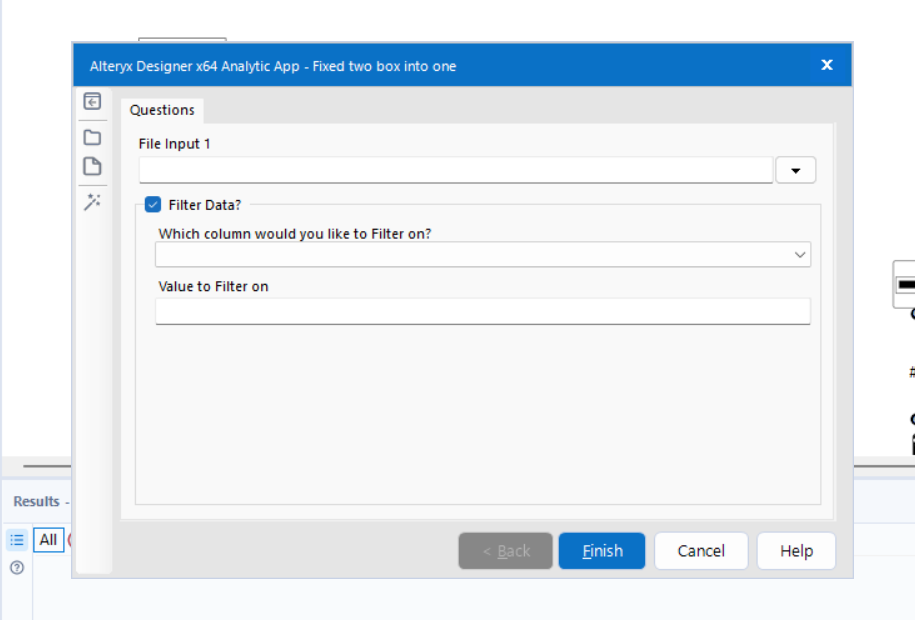Click the Results panel header
The height and width of the screenshot is (620, 915).
tap(36, 501)
